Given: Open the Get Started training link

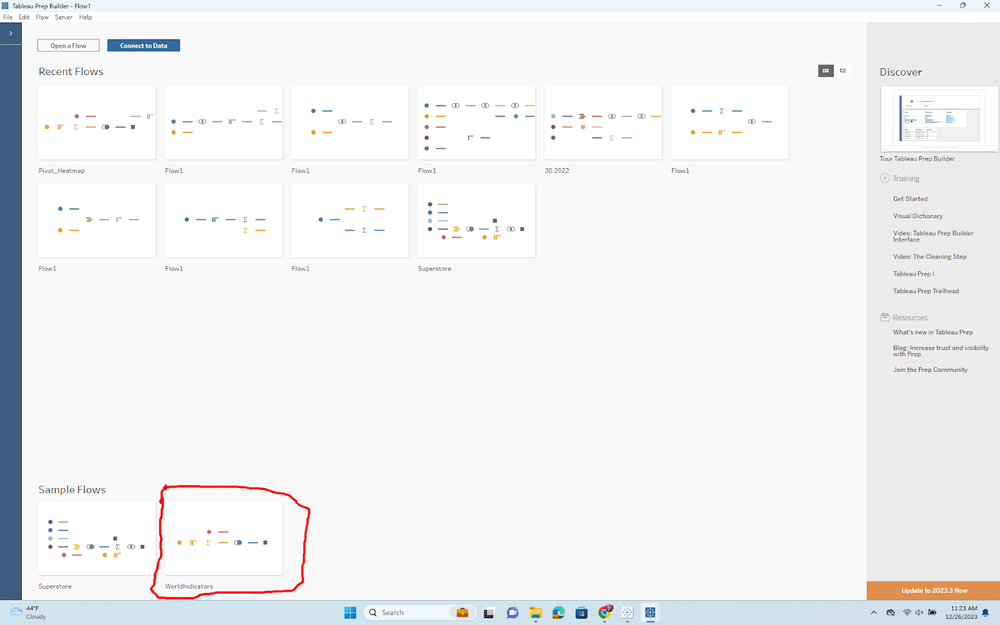Looking at the screenshot, I should pyautogui.click(x=910, y=199).
